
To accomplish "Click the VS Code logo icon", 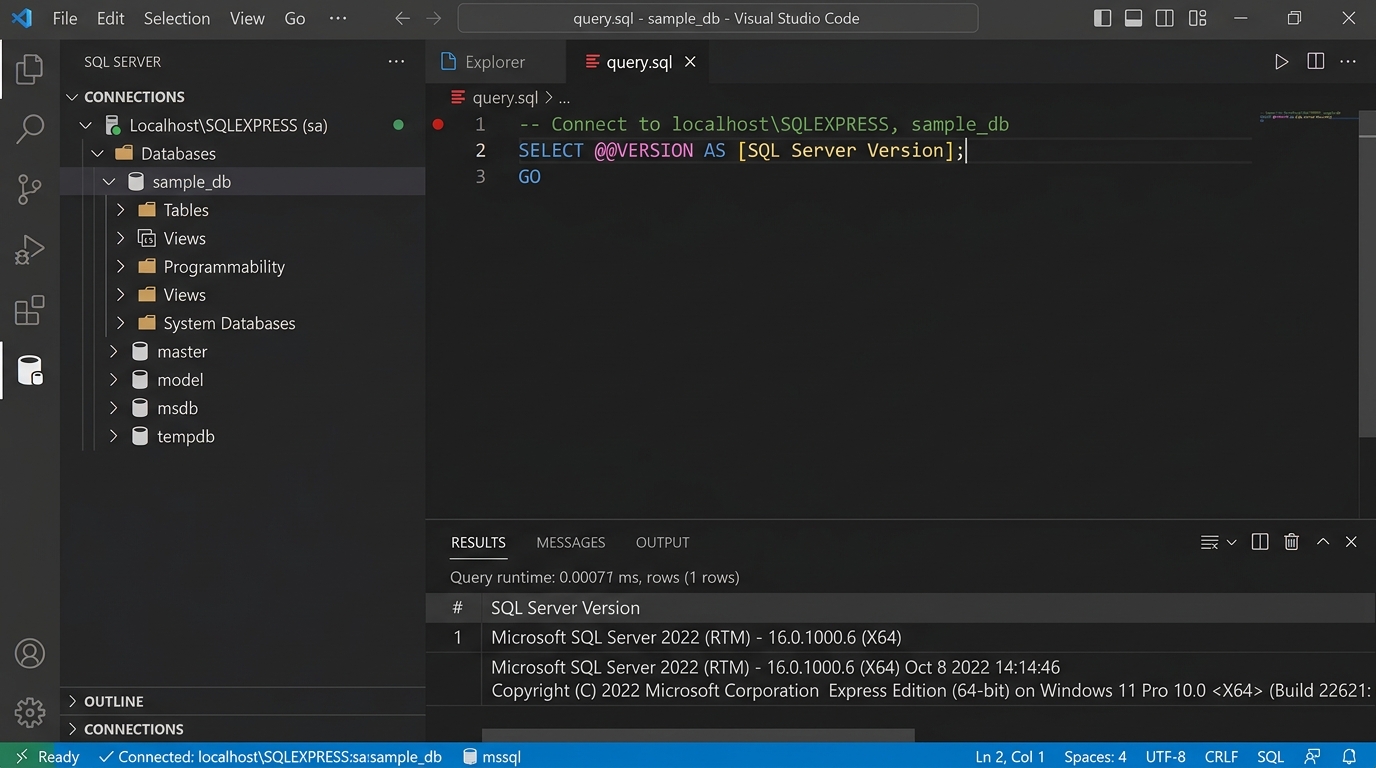I will 22,18.
